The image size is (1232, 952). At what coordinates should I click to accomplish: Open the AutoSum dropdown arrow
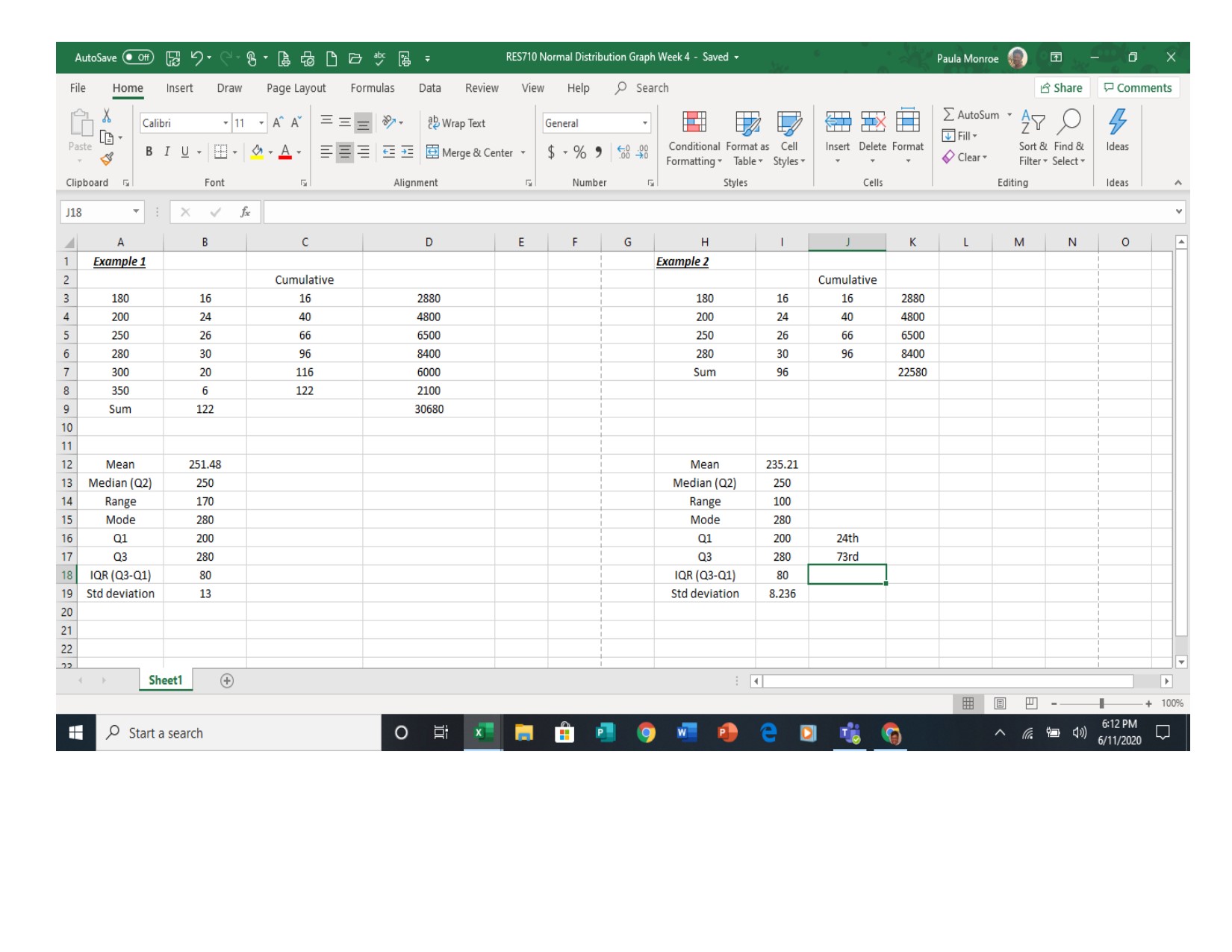coord(1009,115)
